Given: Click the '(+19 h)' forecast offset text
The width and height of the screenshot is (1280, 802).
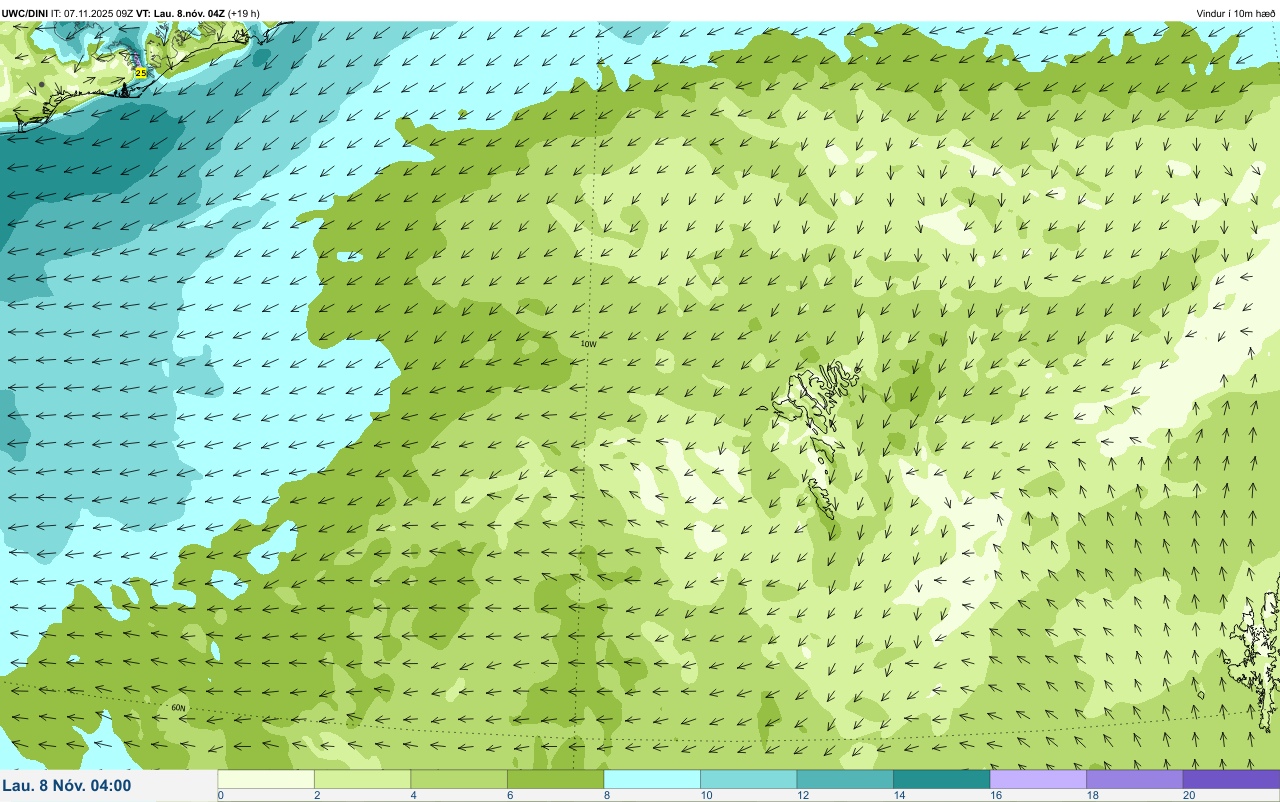Looking at the screenshot, I should tap(244, 13).
